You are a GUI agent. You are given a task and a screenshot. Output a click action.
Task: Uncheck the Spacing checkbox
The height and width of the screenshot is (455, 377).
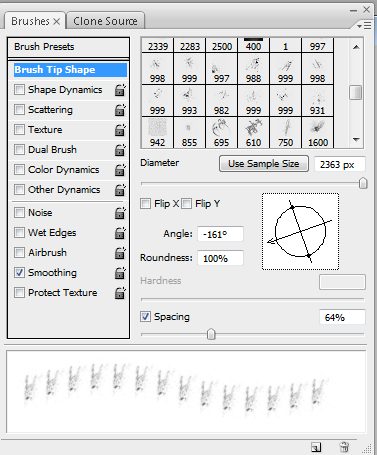[x=145, y=316]
